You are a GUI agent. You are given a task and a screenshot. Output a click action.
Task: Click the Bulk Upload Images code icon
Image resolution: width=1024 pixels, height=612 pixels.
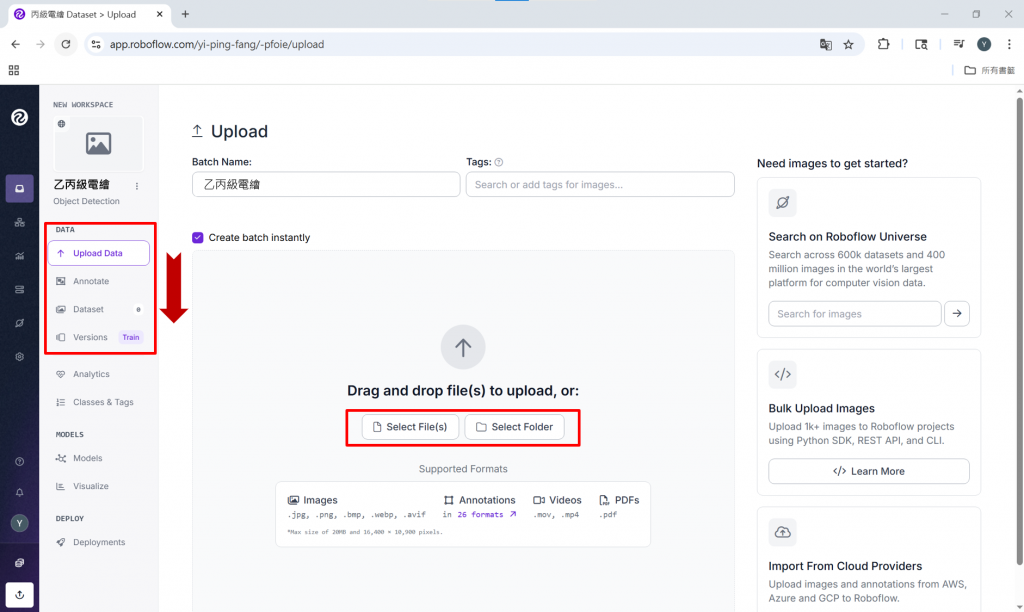tap(782, 374)
